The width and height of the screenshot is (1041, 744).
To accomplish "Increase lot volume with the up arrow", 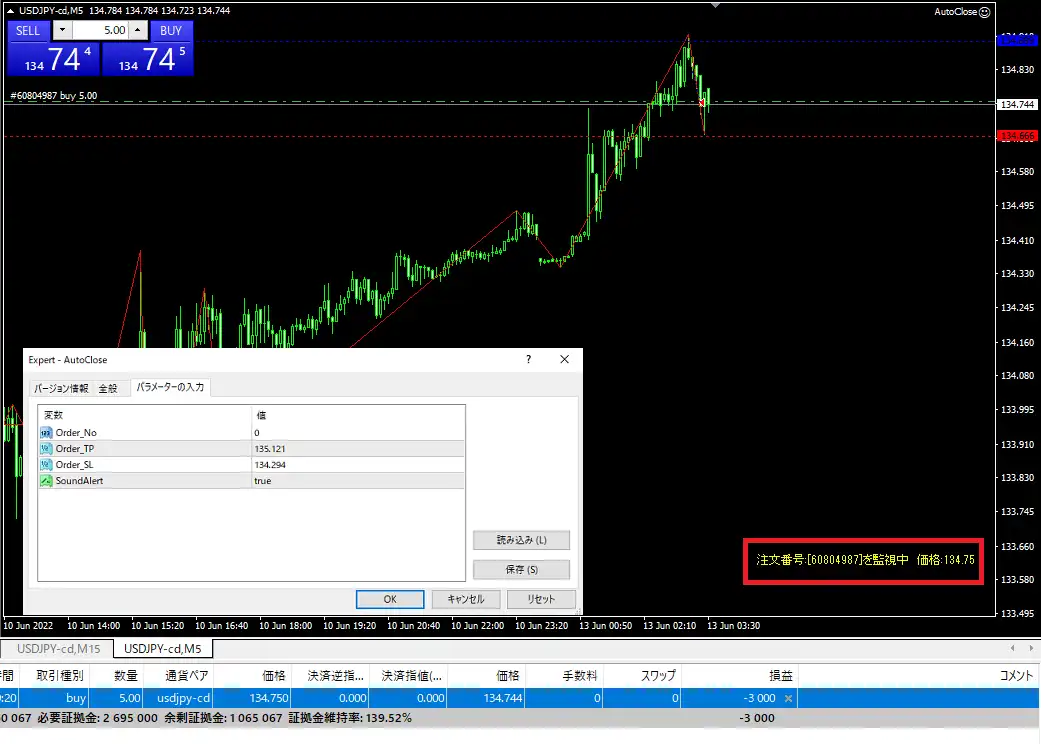I will (x=138, y=31).
